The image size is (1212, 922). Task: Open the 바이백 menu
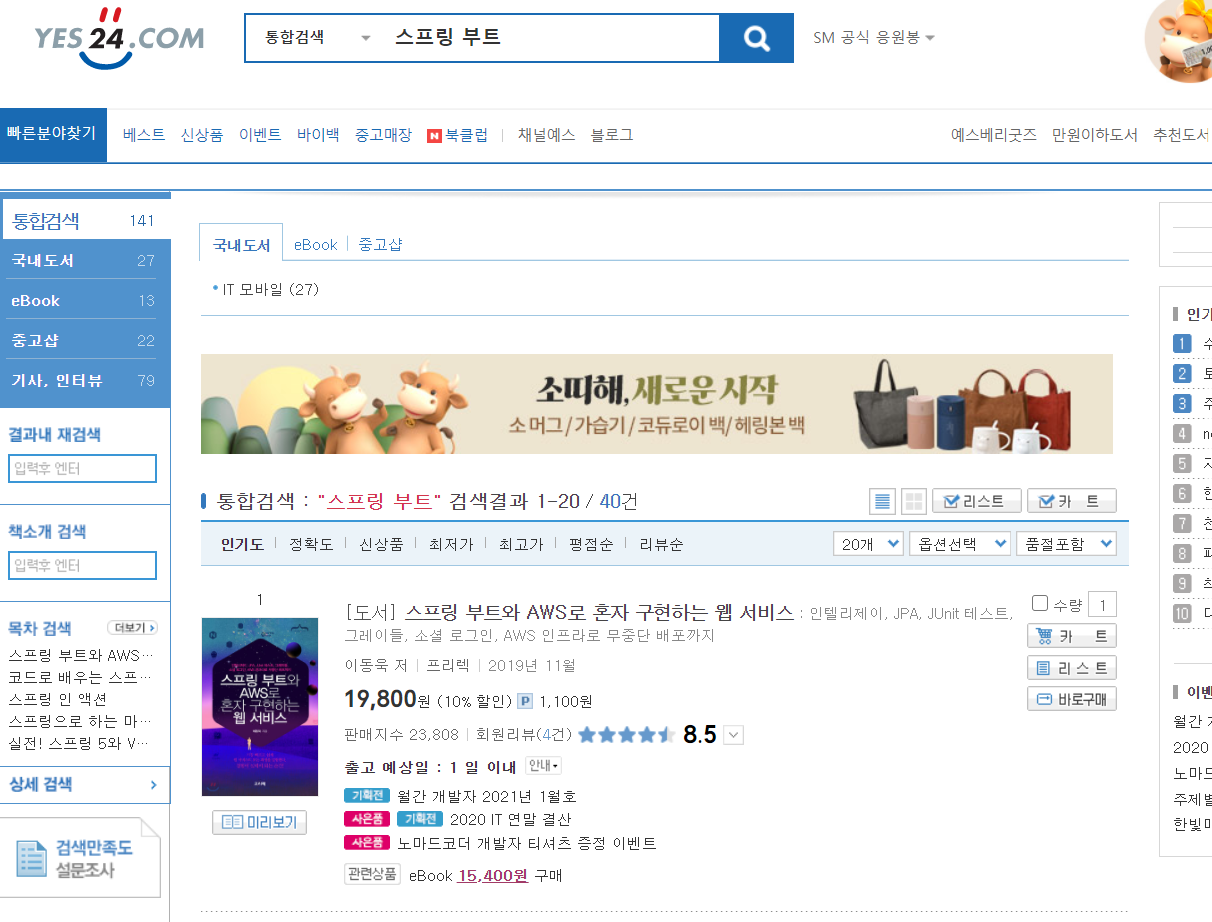318,135
